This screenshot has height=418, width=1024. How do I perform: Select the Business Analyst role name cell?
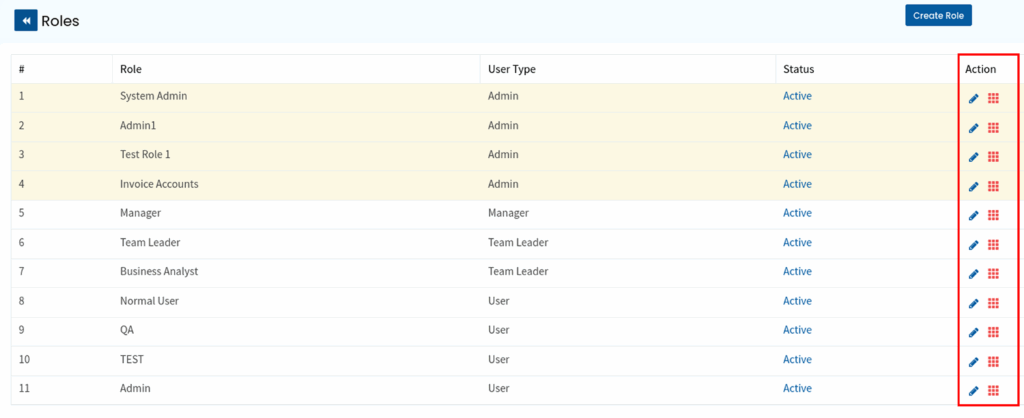point(159,271)
